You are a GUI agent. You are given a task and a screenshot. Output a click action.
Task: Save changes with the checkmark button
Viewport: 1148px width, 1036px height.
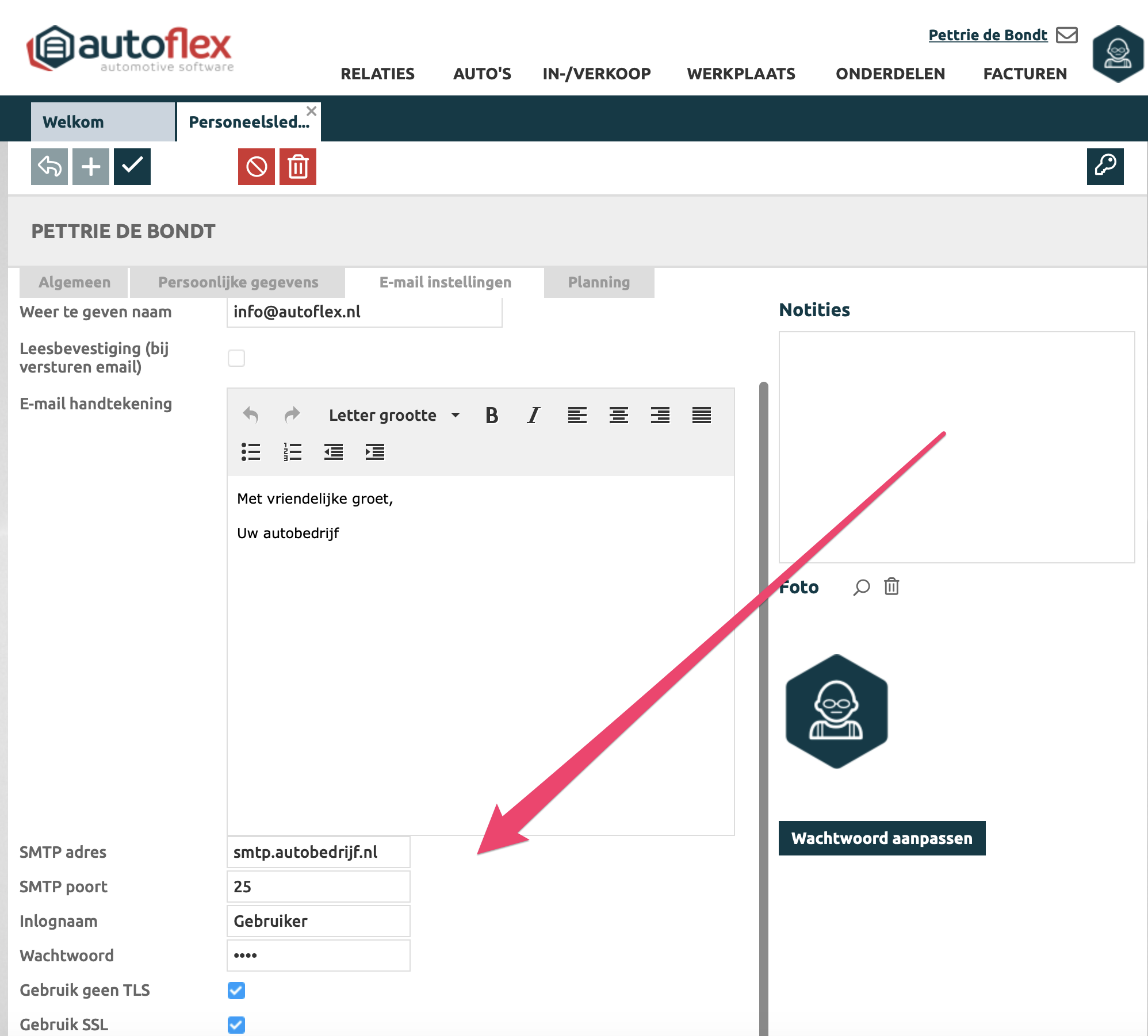pyautogui.click(x=132, y=167)
